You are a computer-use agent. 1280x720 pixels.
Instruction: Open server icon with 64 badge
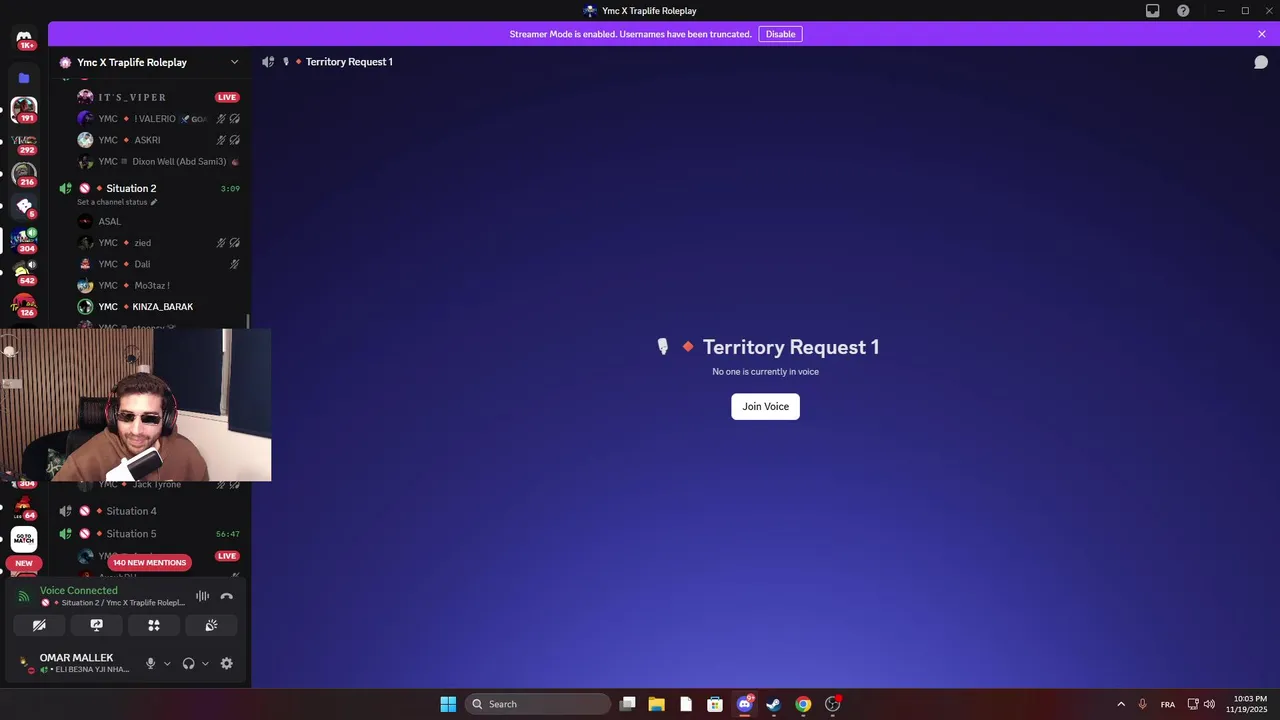[x=24, y=507]
